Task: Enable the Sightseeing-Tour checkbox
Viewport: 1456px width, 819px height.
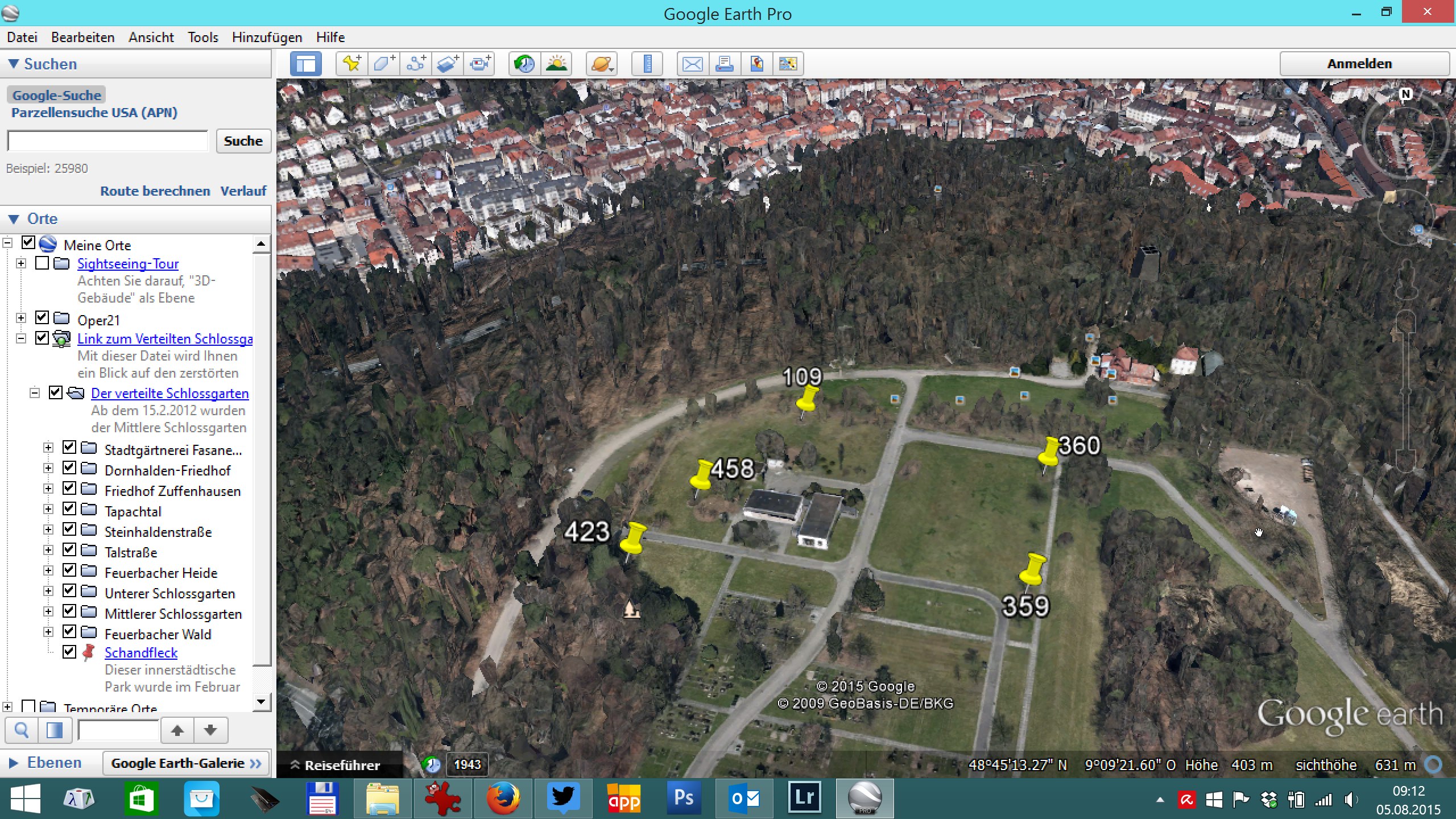Action: (x=42, y=263)
